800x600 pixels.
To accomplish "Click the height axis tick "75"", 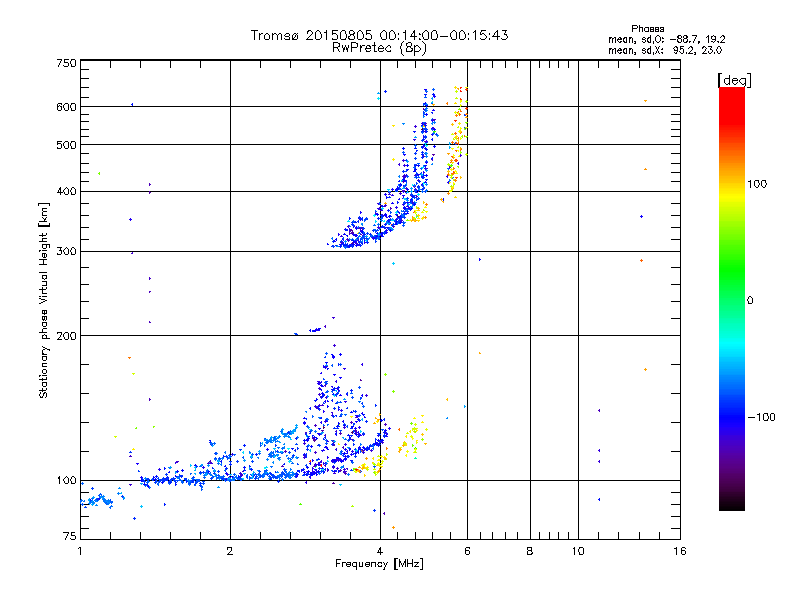I will click(70, 536).
